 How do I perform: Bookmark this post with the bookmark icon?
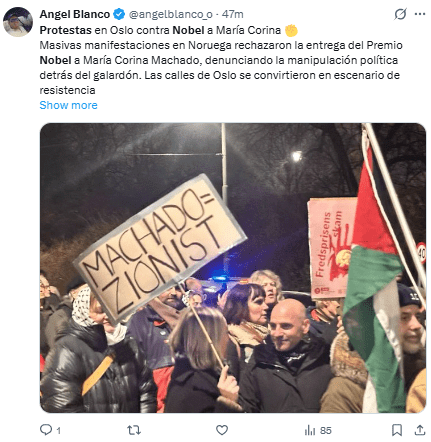click(397, 430)
